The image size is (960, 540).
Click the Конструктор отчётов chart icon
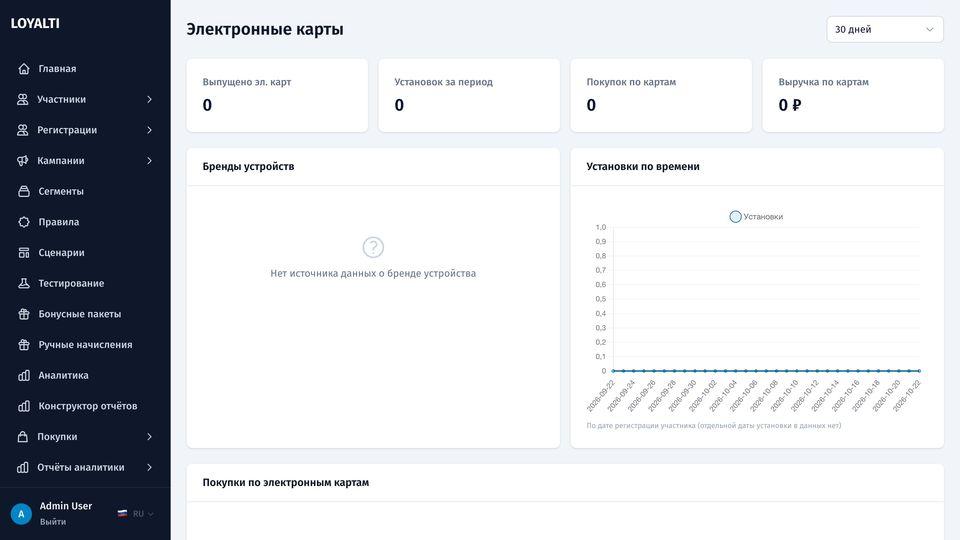[x=24, y=406]
